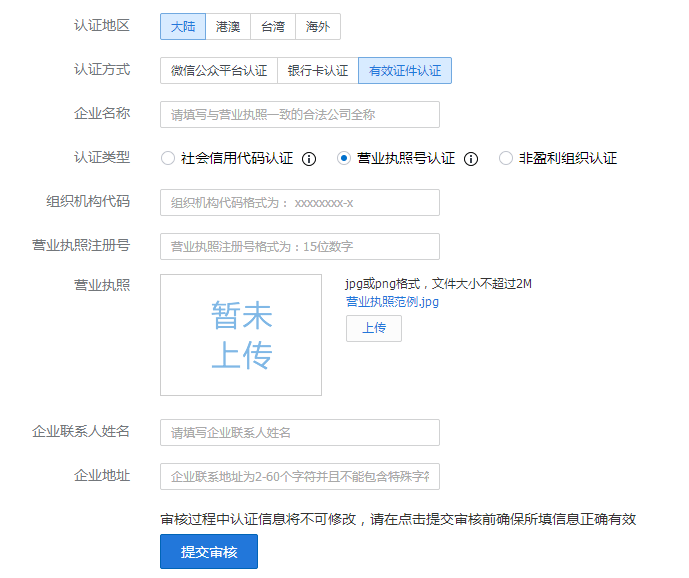Click info icon beside 营业执照号认证
The height and width of the screenshot is (578, 689).
click(471, 159)
